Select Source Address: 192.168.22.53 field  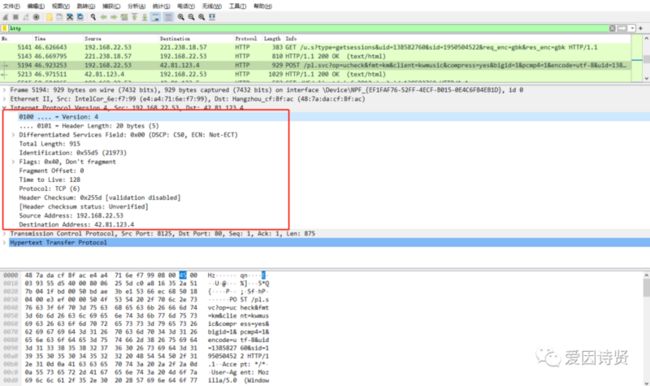click(x=71, y=216)
